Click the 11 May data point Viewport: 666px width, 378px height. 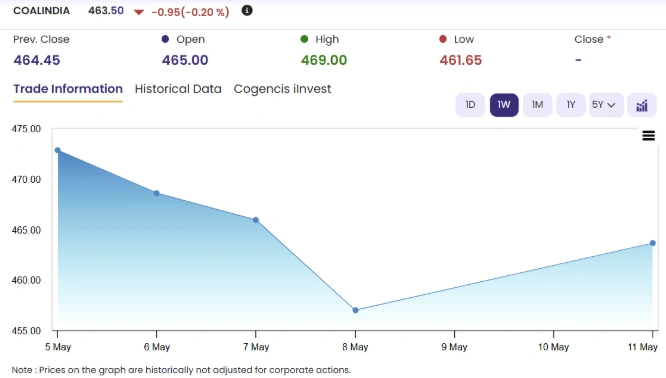pos(653,243)
